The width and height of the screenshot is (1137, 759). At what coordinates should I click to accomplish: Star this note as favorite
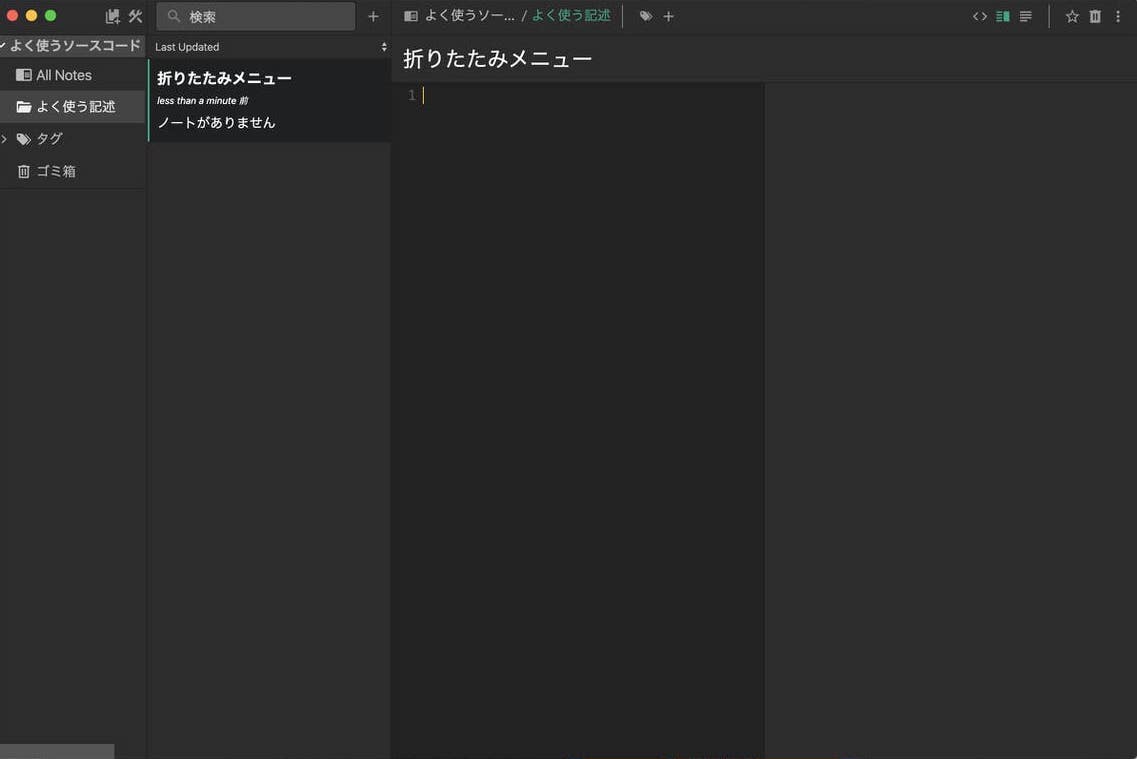pos(1072,16)
